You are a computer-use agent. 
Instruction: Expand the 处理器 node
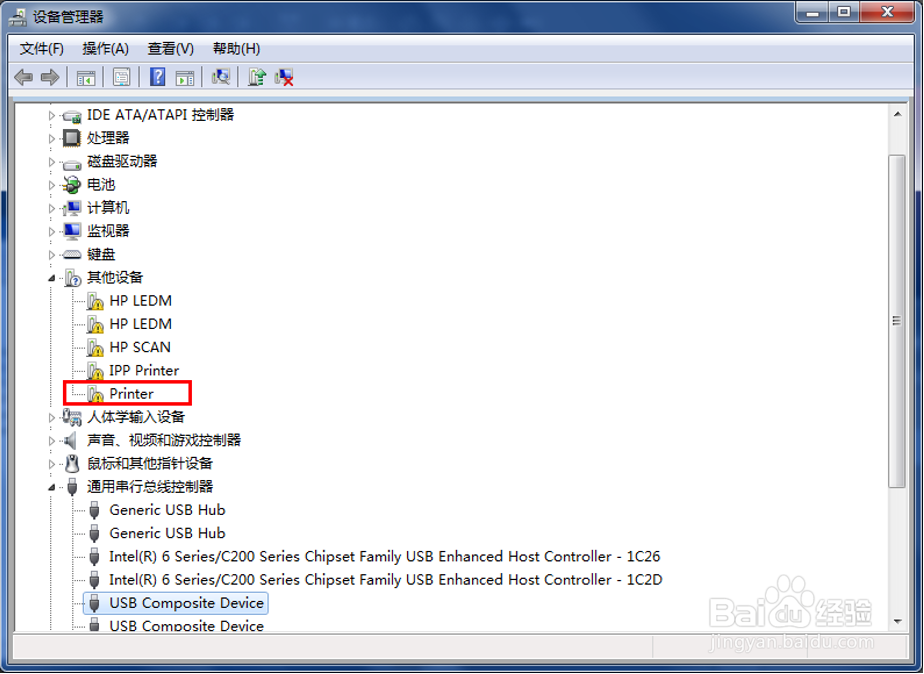51,138
